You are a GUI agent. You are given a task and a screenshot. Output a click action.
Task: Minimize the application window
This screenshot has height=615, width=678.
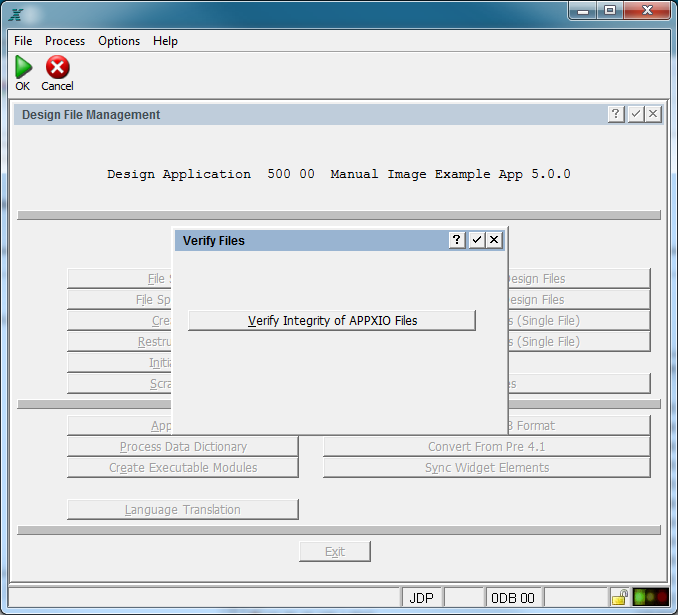[x=583, y=10]
